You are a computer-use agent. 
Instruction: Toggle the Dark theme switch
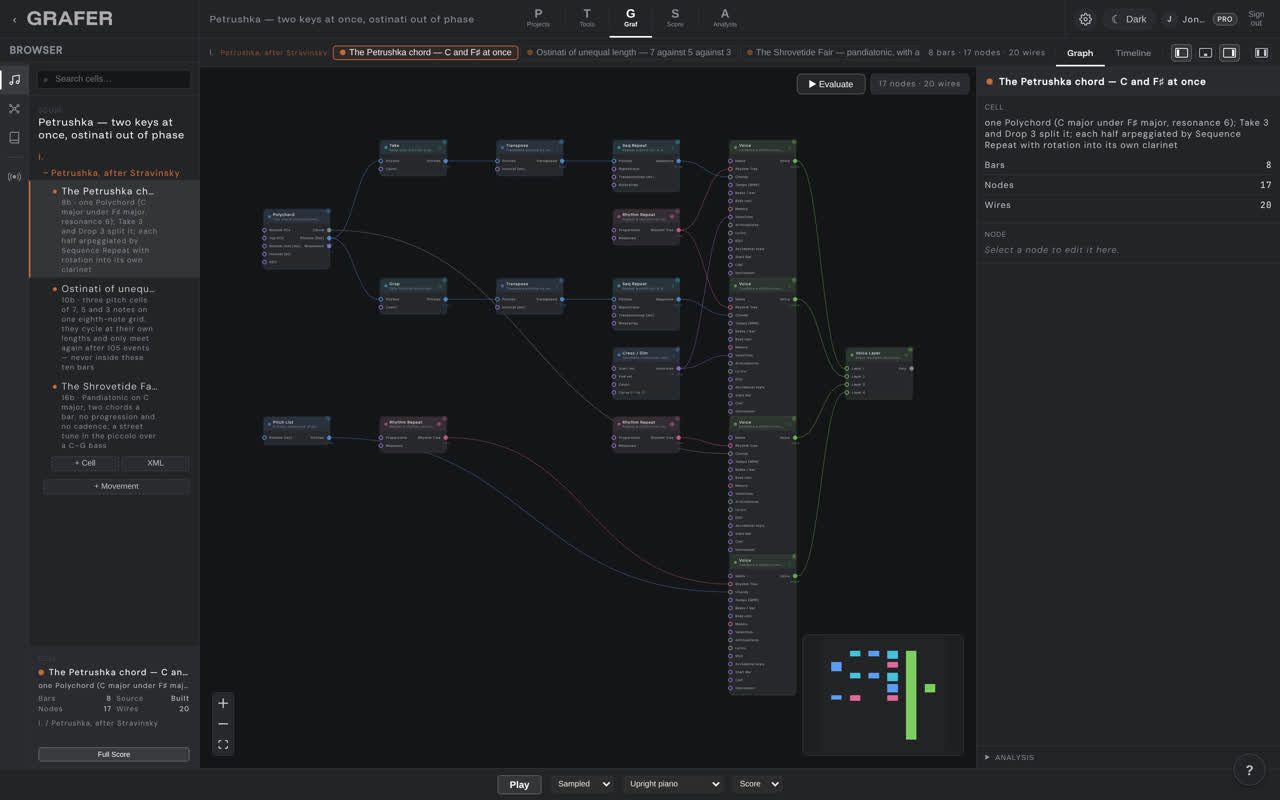pyautogui.click(x=1129, y=19)
